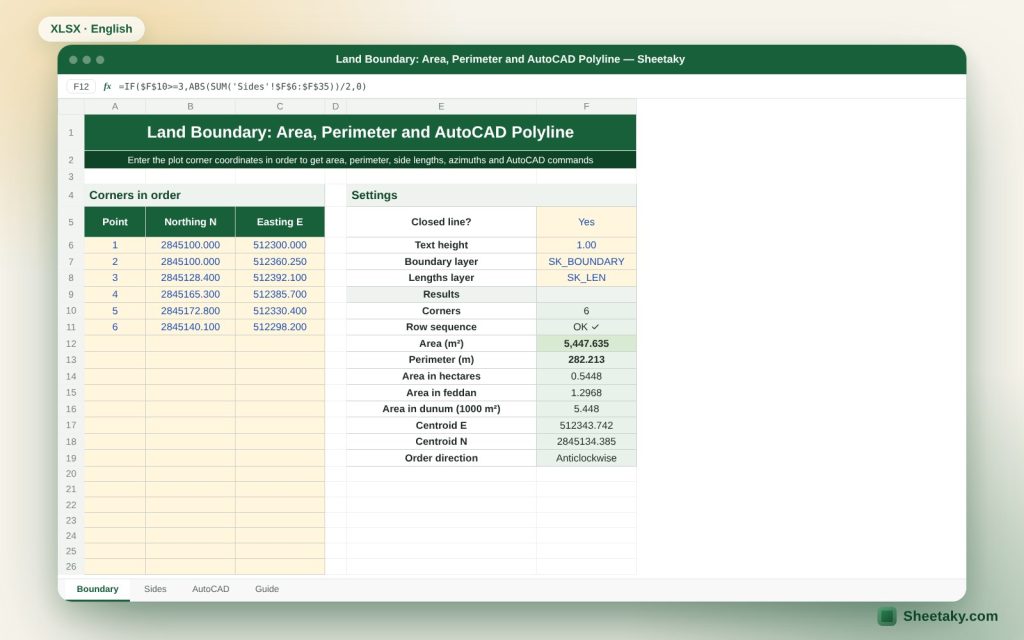Select row 12 header
Screen dimensions: 1024x640
pos(71,344)
